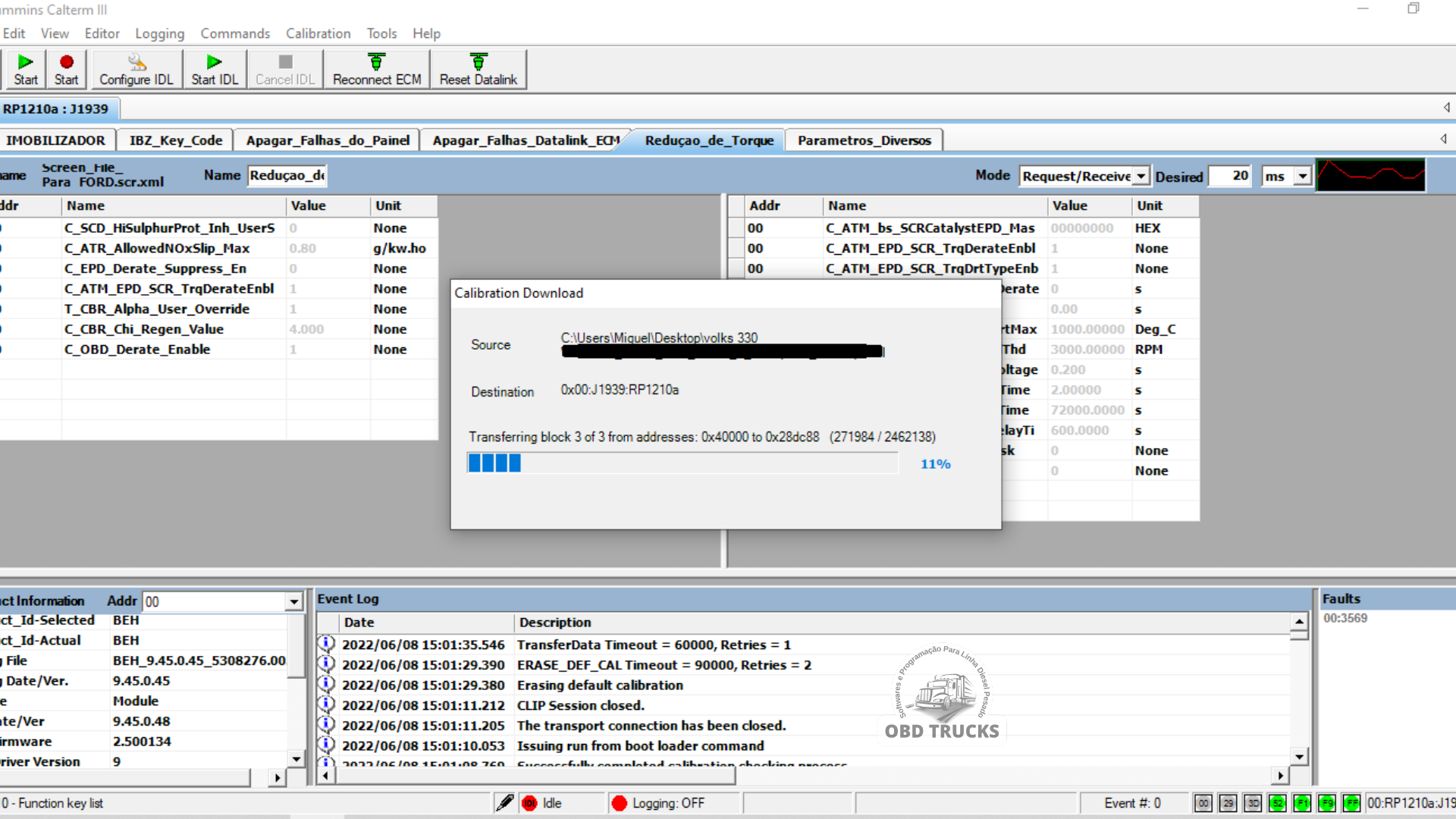
Task: Click the green FF address indicator
Action: [x=1351, y=803]
